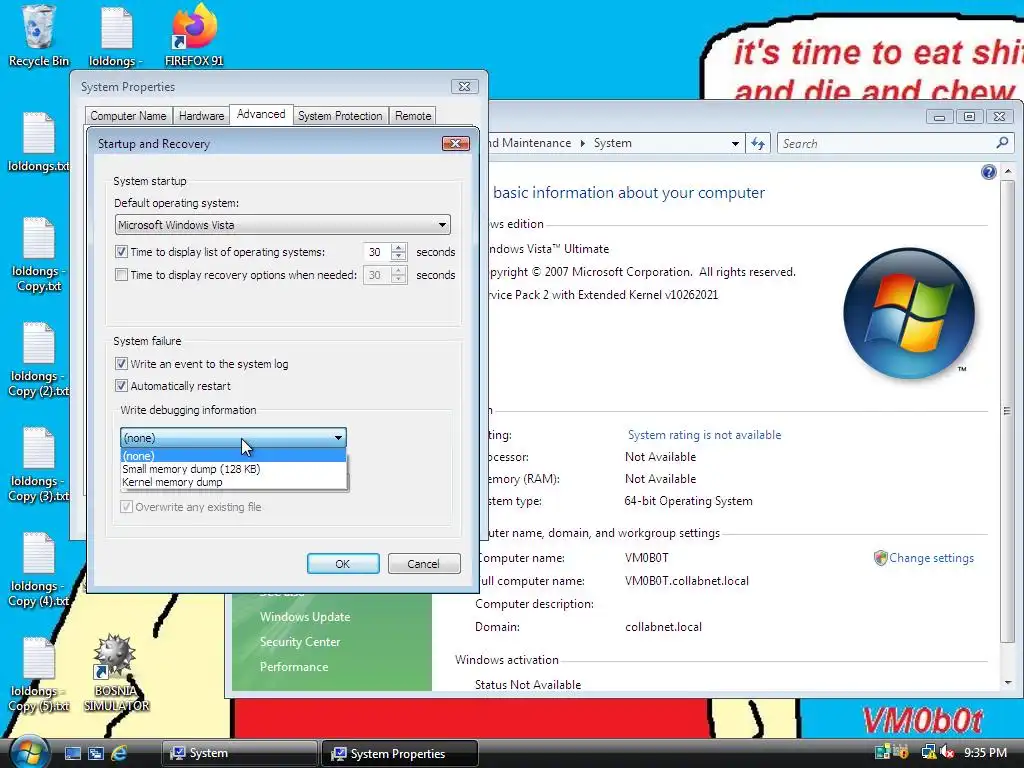This screenshot has width=1024, height=768.
Task: Toggle the Automatically restart checkbox
Action: pos(121,386)
